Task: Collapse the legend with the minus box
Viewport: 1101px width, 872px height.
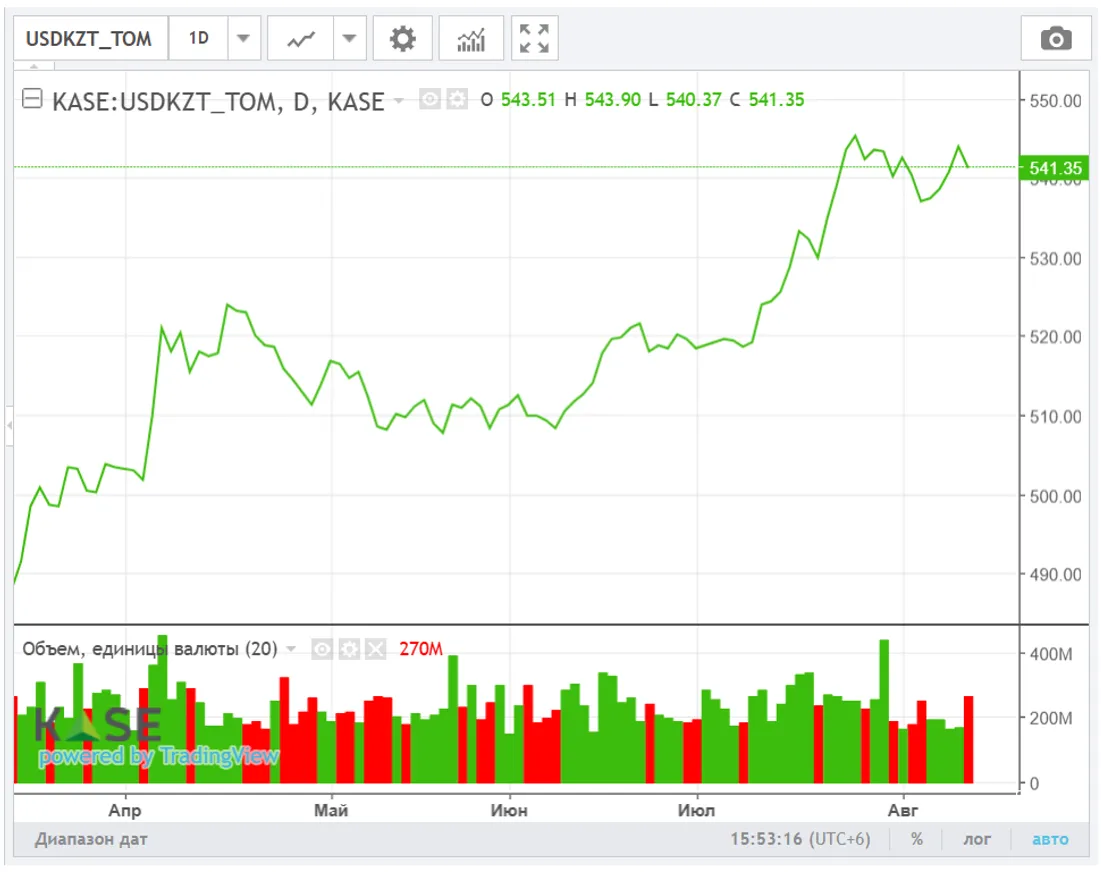Action: point(32,99)
